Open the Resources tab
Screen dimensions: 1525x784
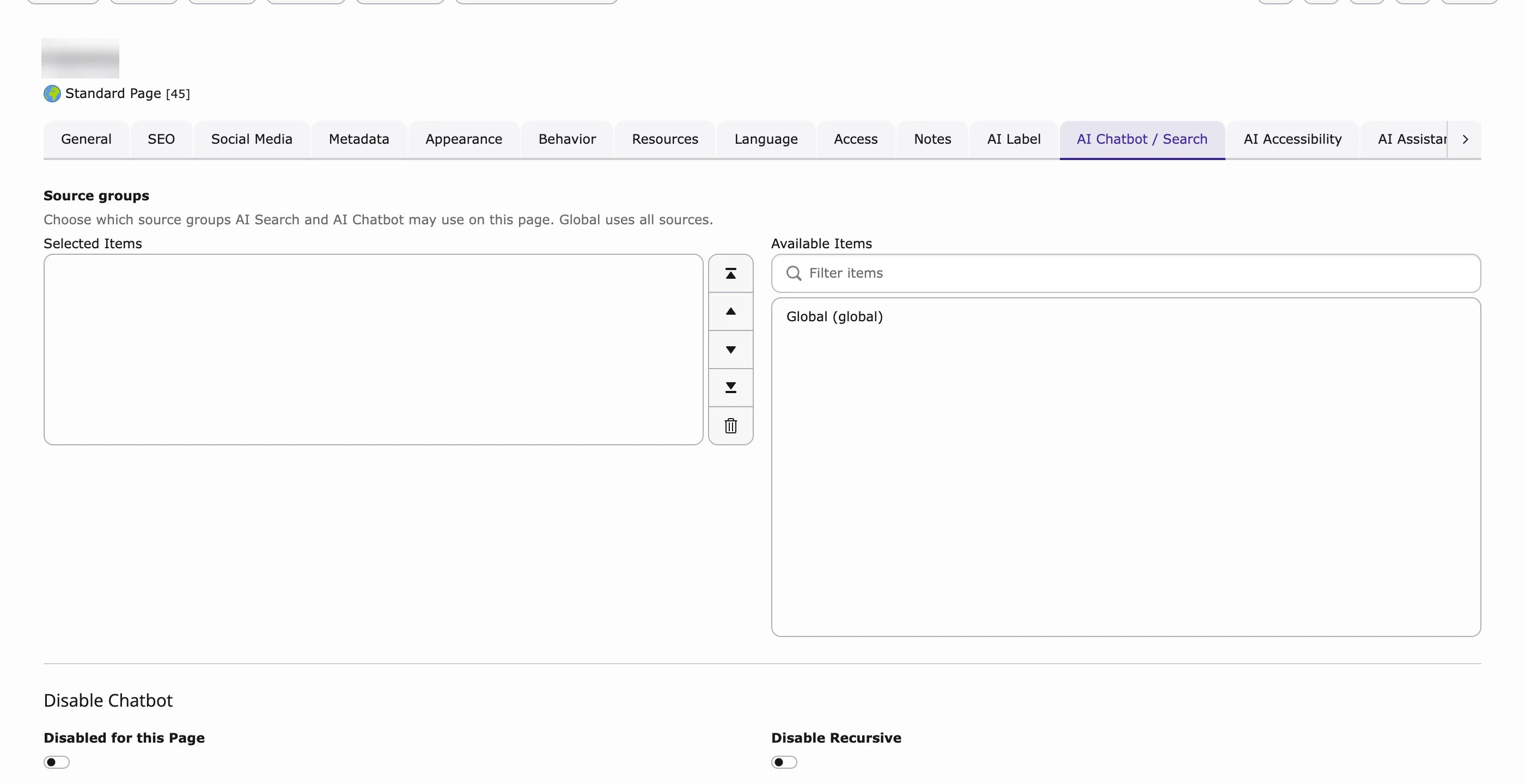pyautogui.click(x=665, y=139)
